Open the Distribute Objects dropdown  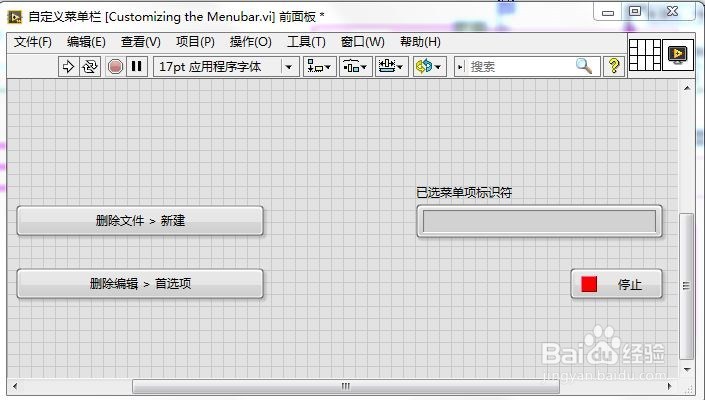pyautogui.click(x=355, y=67)
